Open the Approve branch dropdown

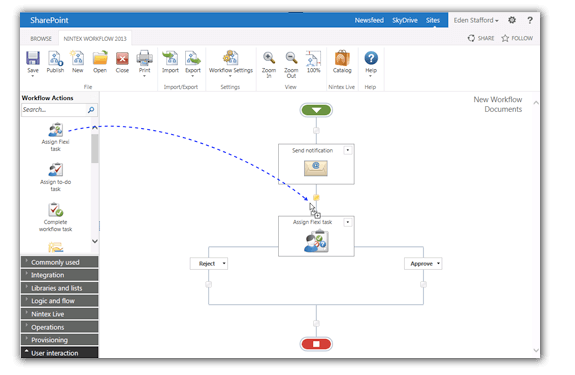pos(438,264)
